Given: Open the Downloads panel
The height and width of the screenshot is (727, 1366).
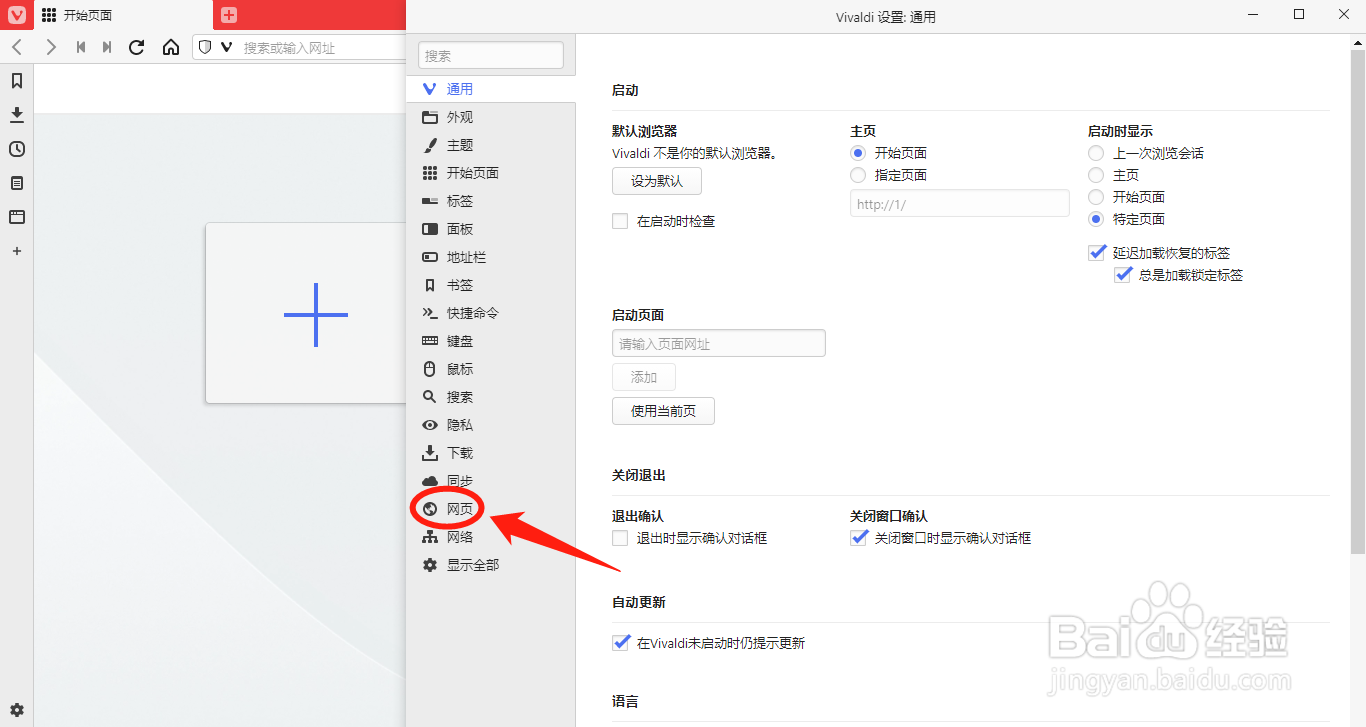Looking at the screenshot, I should click(17, 115).
